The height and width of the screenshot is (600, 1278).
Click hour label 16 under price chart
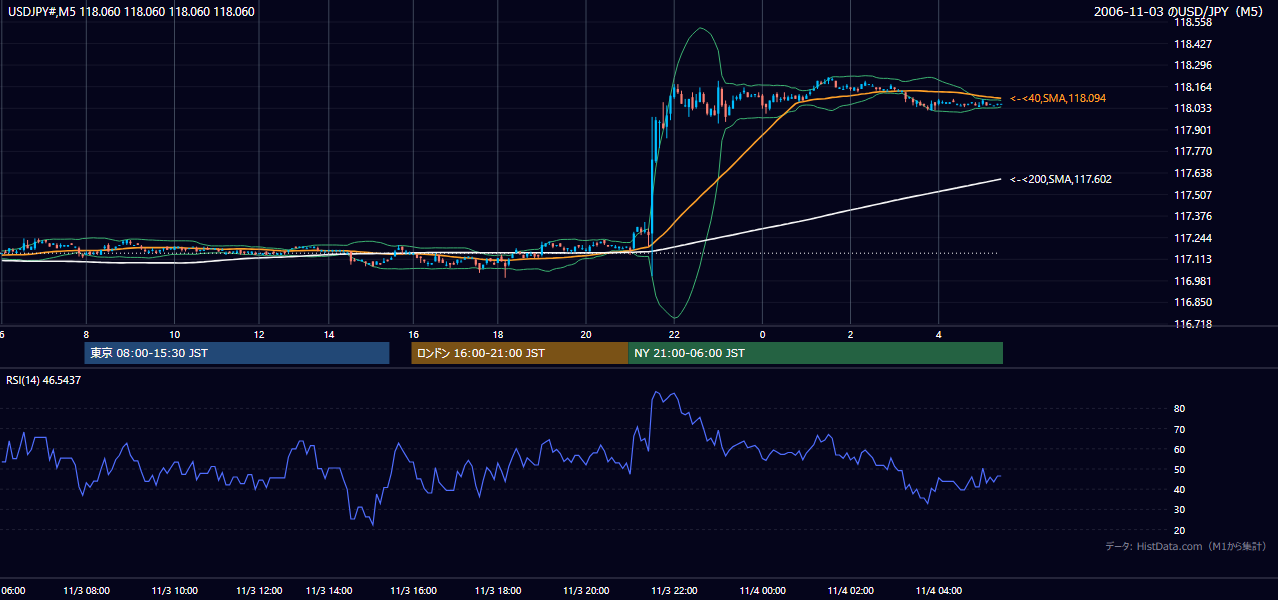tap(414, 334)
